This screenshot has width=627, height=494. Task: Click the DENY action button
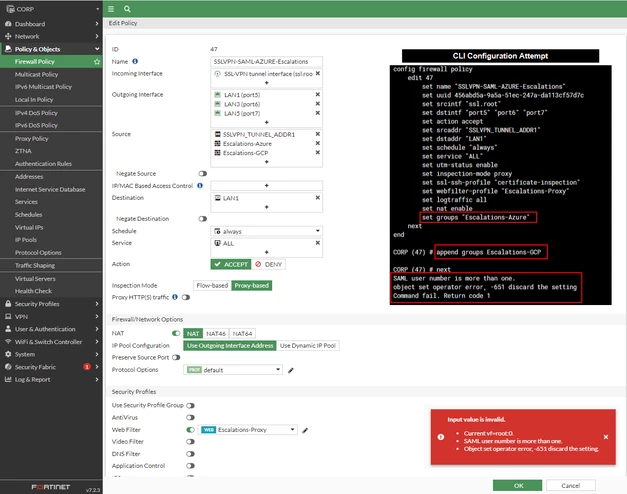click(x=269, y=264)
